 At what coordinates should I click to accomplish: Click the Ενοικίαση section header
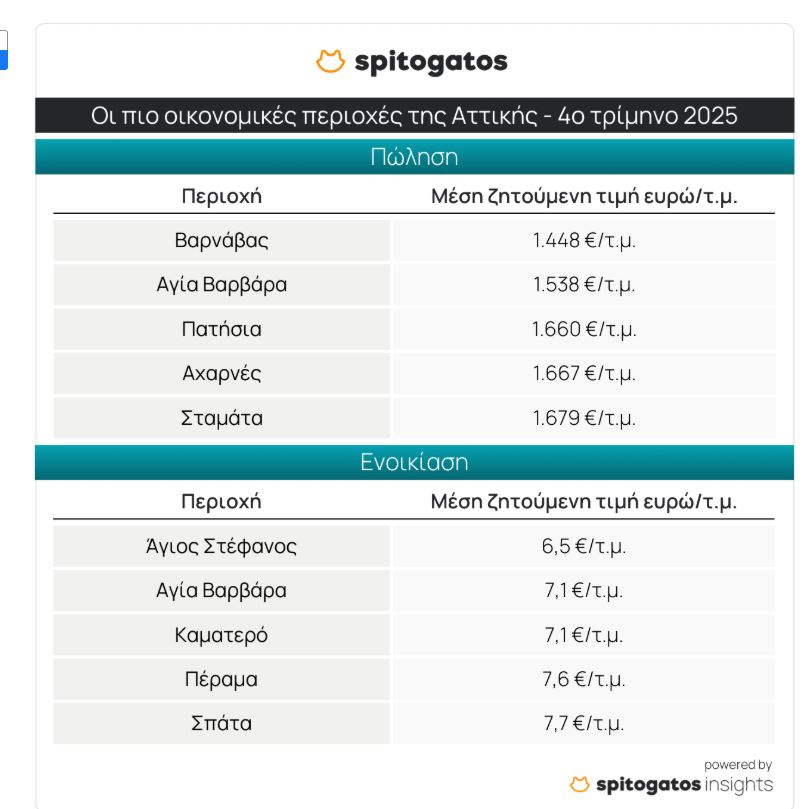tap(414, 462)
